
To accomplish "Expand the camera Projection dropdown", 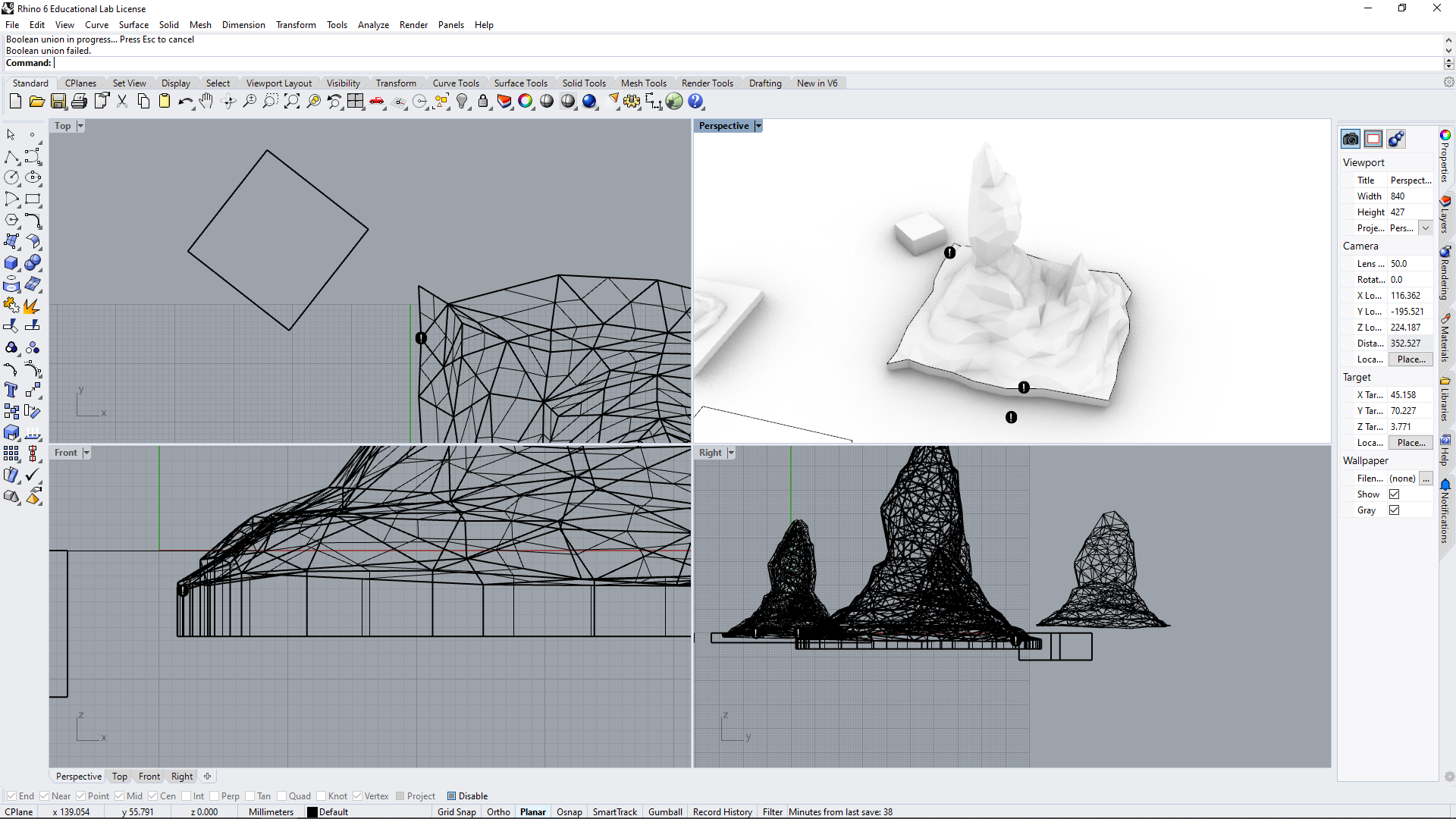I will [x=1425, y=227].
